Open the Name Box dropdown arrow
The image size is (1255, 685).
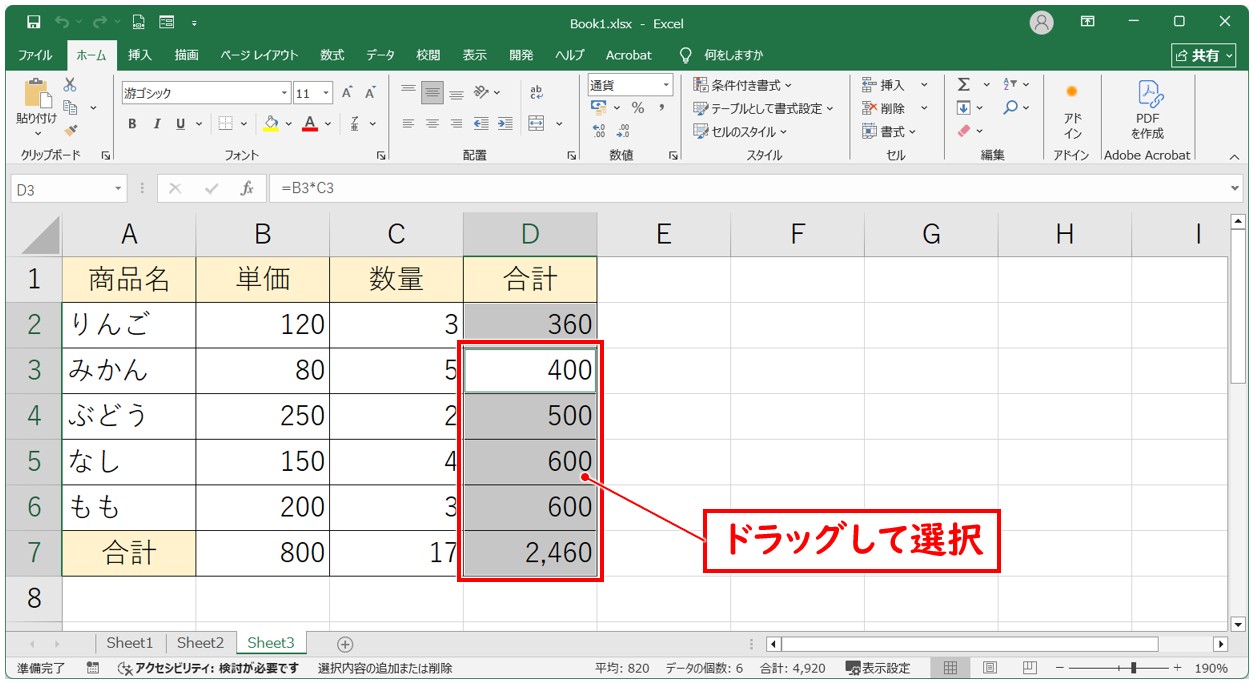[119, 188]
